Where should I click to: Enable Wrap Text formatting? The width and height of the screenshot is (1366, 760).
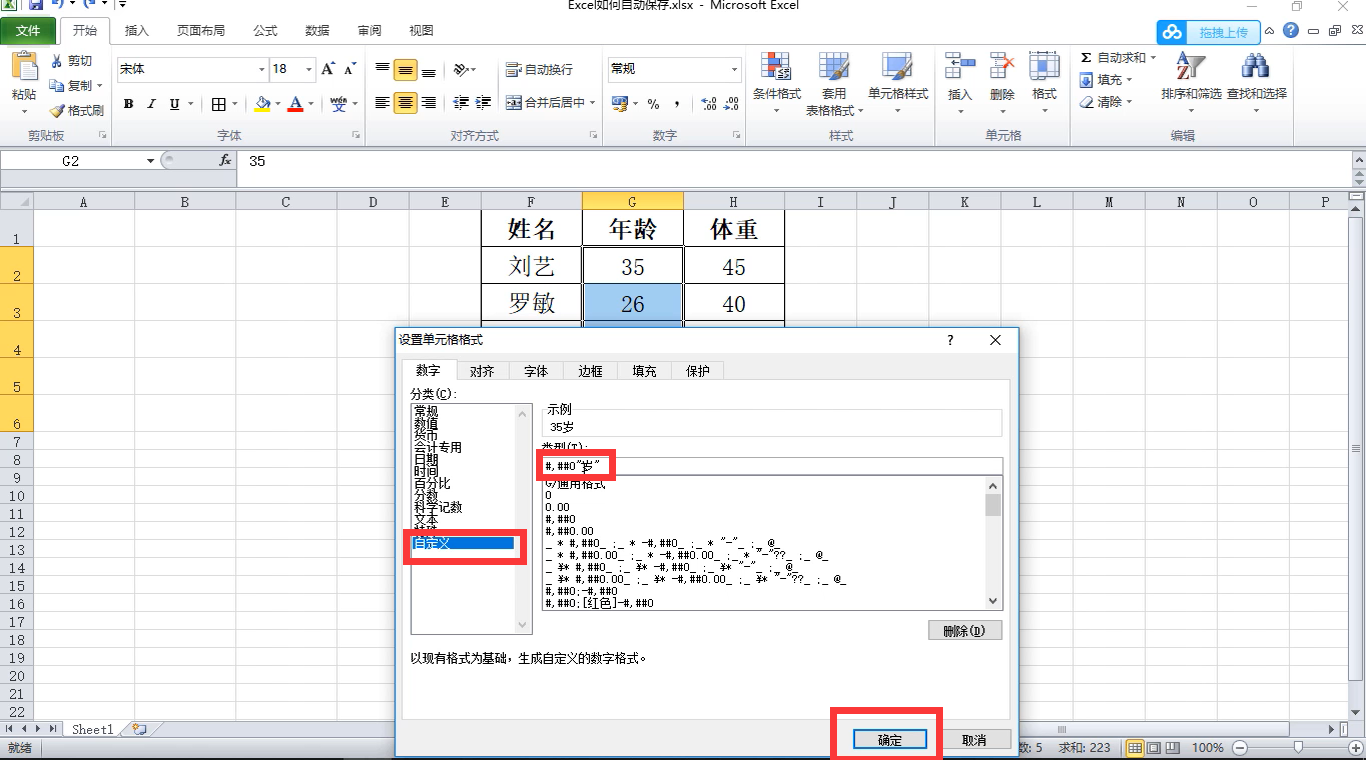click(x=537, y=69)
